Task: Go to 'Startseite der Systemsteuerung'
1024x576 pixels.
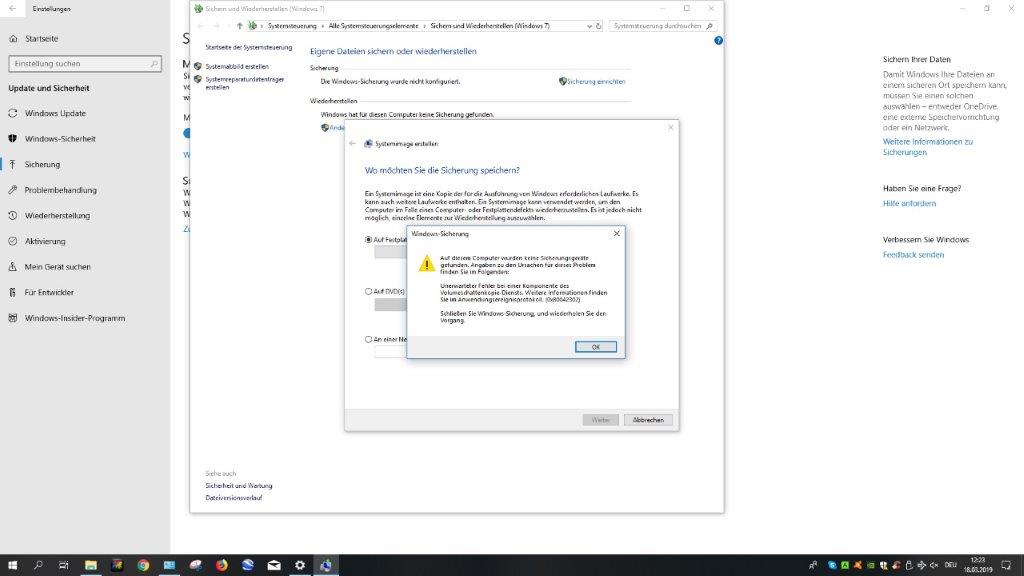Action: [249, 48]
